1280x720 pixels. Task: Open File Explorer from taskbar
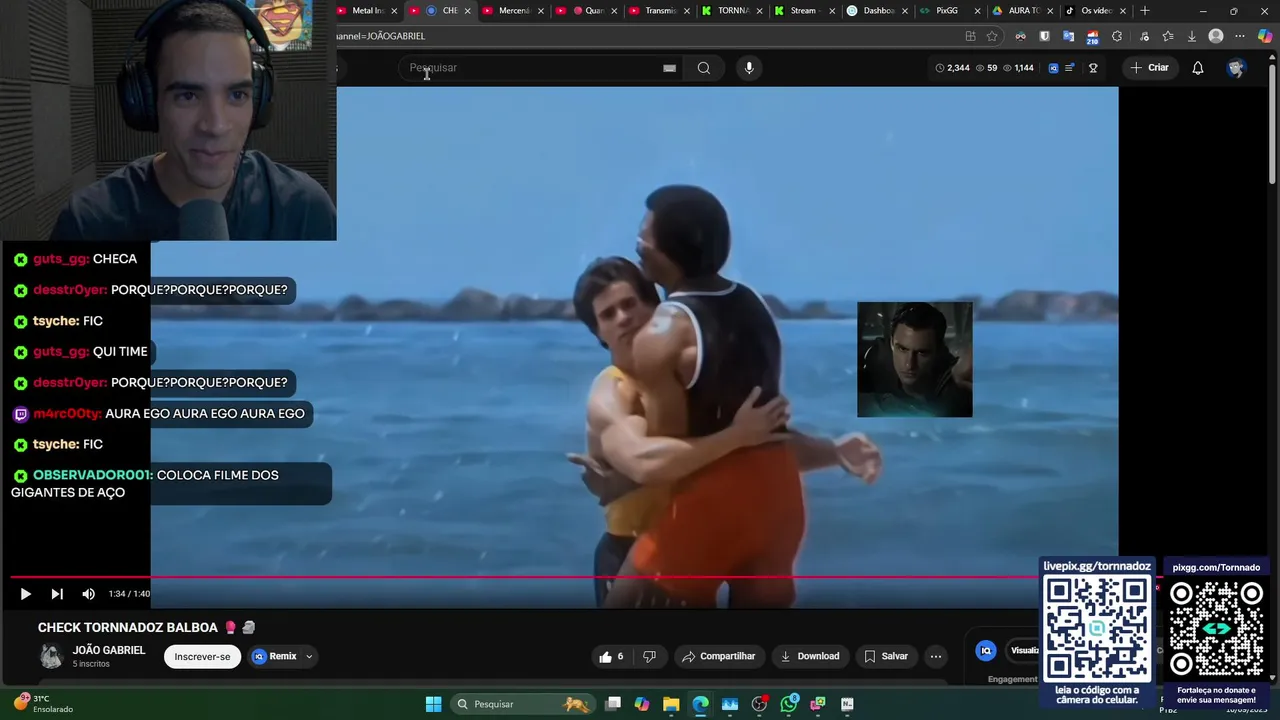(671, 704)
